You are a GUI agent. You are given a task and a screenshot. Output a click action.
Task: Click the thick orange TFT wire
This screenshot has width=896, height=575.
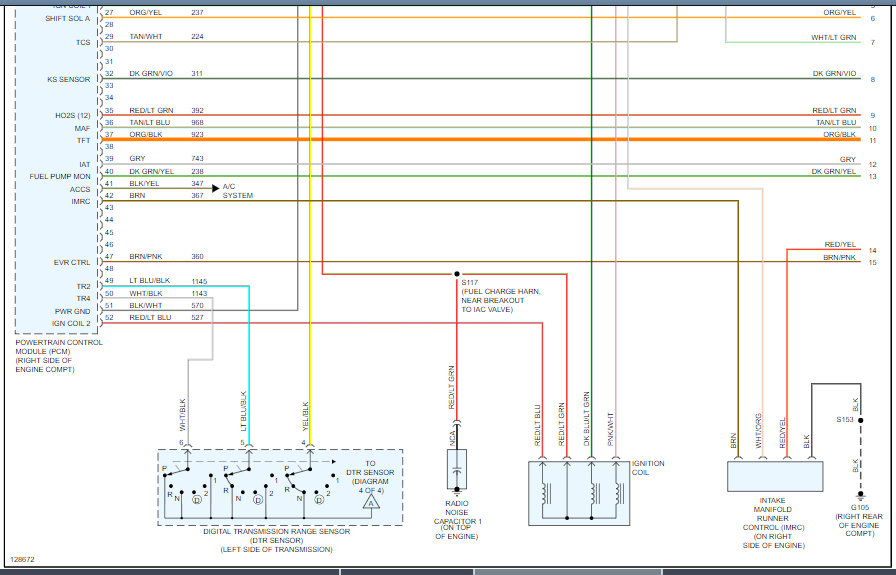pos(500,140)
